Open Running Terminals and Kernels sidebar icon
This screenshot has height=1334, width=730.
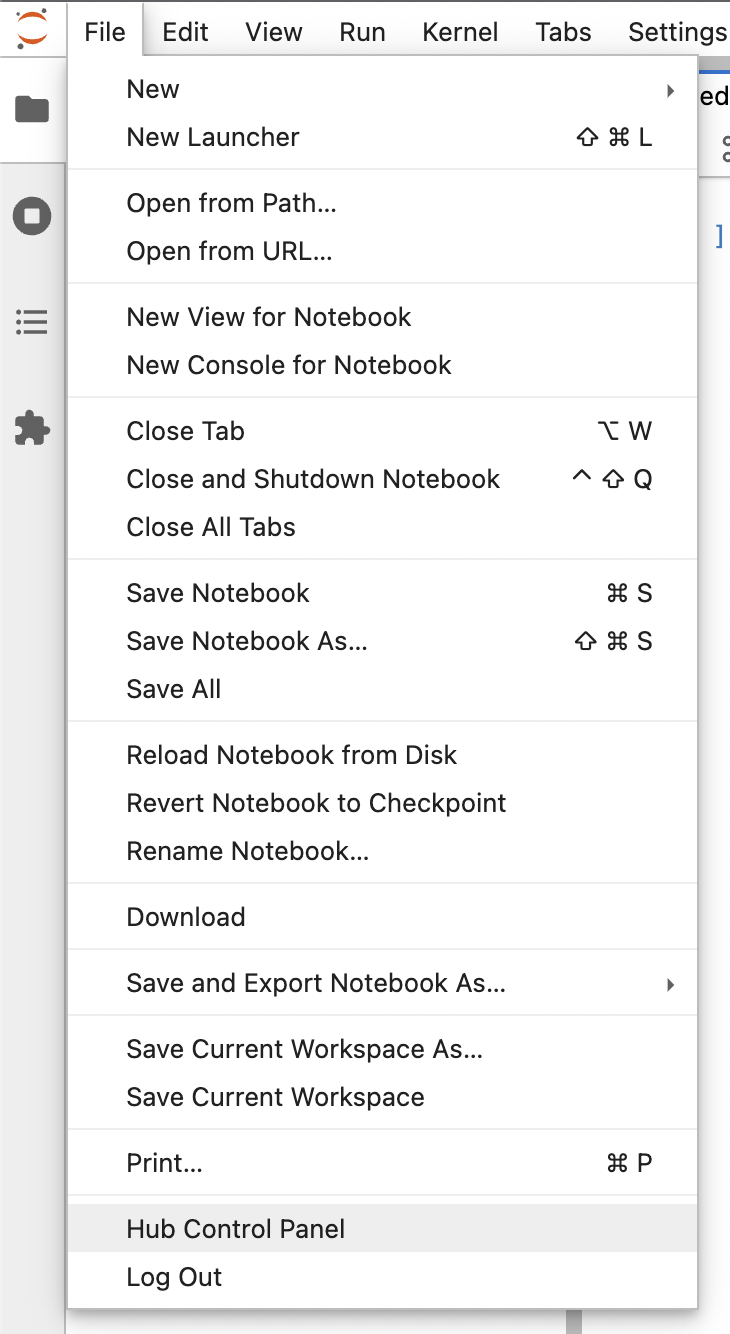pos(32,216)
